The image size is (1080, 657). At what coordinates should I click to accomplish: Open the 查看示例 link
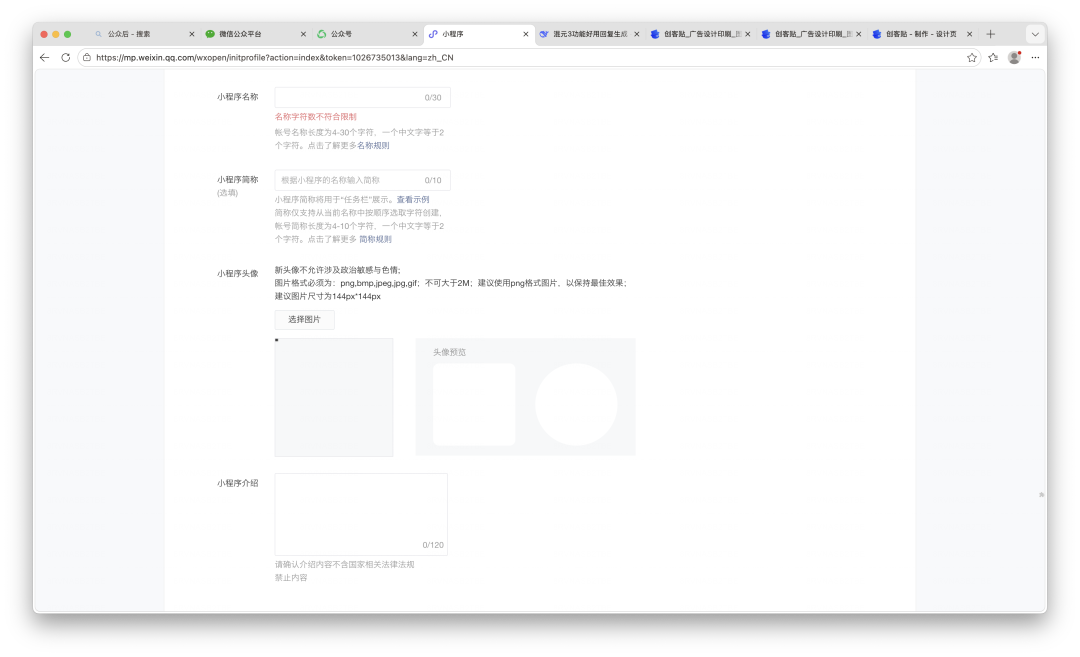[x=413, y=200]
